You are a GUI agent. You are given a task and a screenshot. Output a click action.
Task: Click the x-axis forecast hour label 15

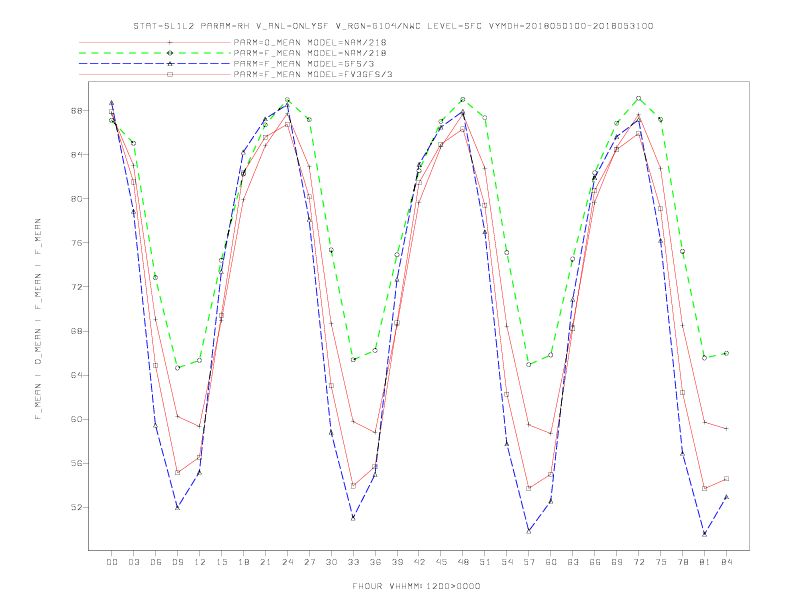pyautogui.click(x=221, y=562)
